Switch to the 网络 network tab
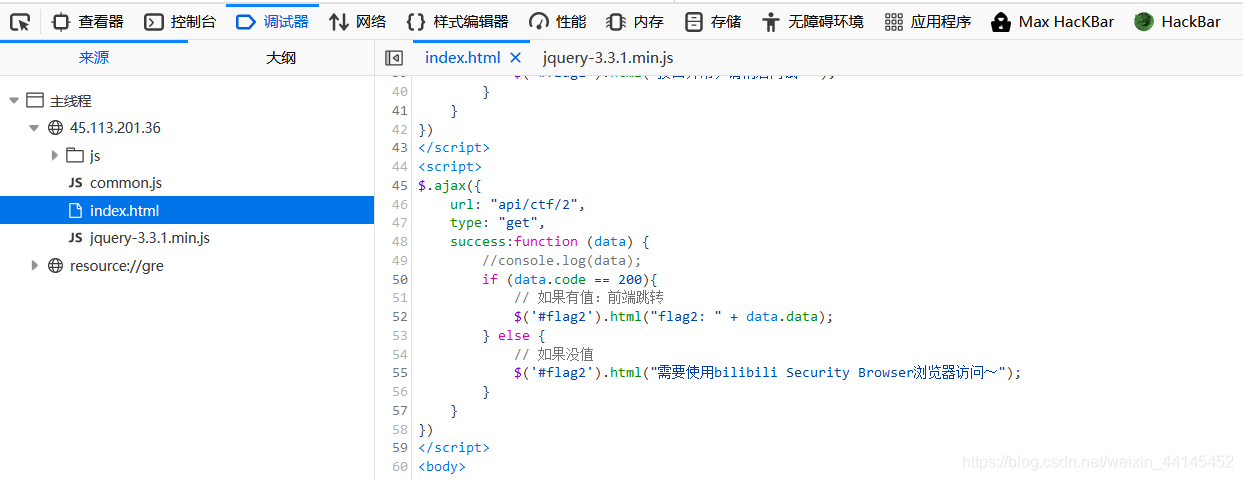1243x480 pixels. point(358,21)
